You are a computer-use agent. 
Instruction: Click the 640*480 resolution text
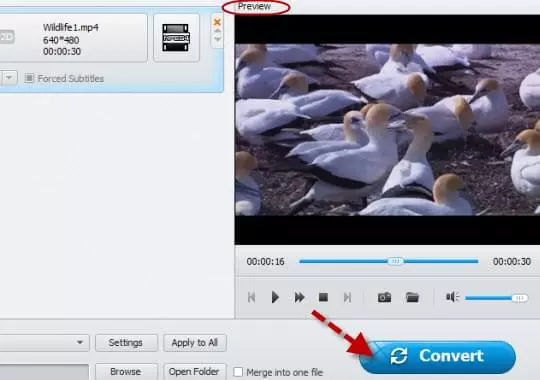pyautogui.click(x=61, y=40)
